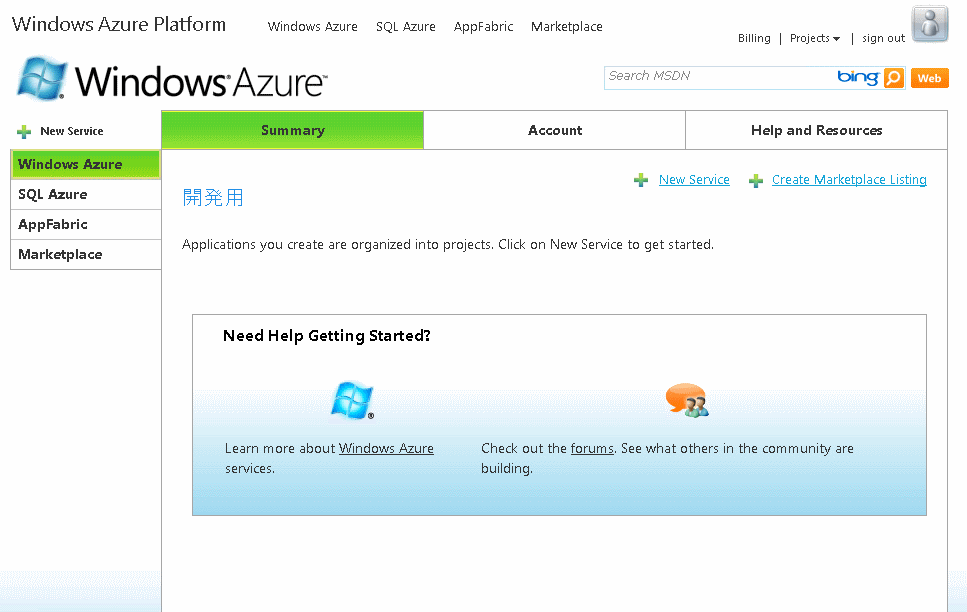Click the user avatar icon beside sign out
Screen dimensions: 967x612
pyautogui.click(x=930, y=24)
